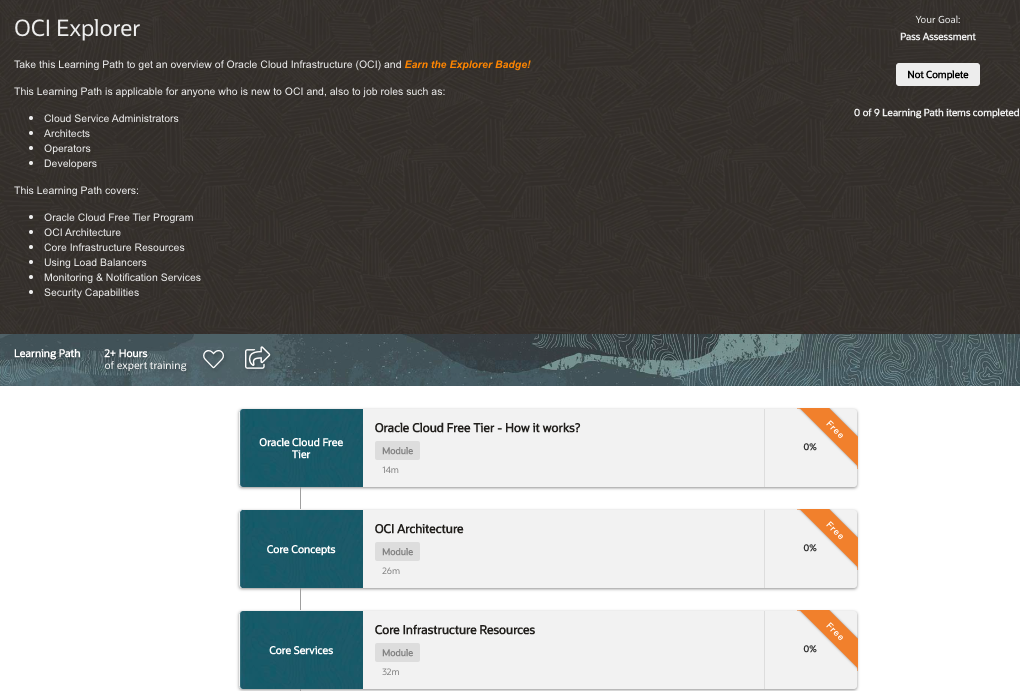1020x691 pixels.
Task: Click Module tag under OCI Architecture
Action: click(x=397, y=552)
